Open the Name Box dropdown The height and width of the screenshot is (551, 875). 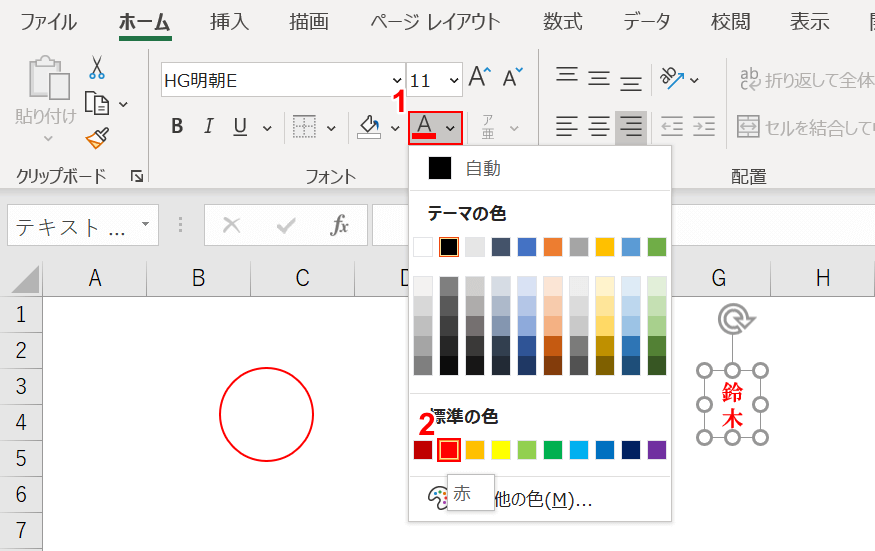click(146, 224)
